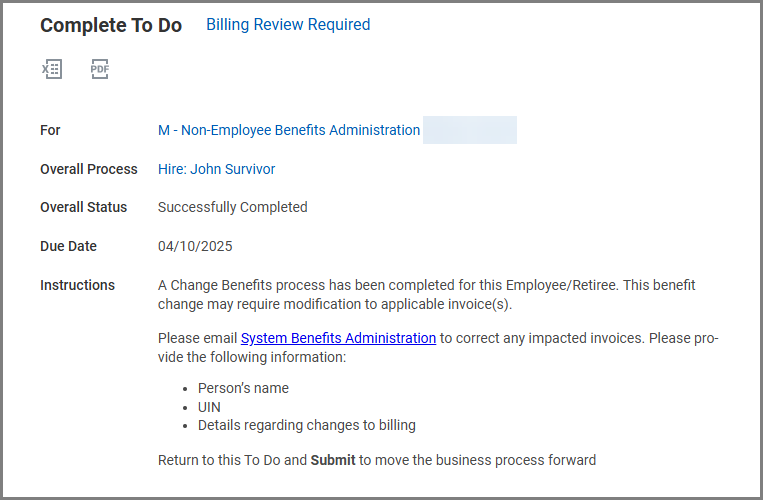This screenshot has height=500, width=763.
Task: Click the 04/10/2025 due date value
Action: (x=195, y=246)
